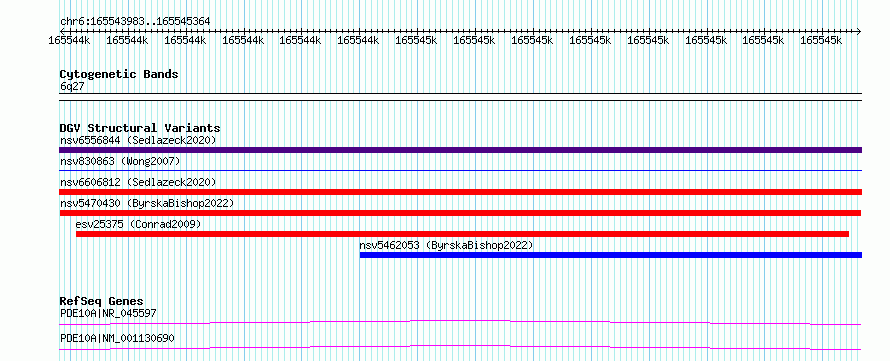Open the nsv5470430 (ByrskaBishop2022) variant label
The width and height of the screenshot is (890, 361).
pos(146,203)
